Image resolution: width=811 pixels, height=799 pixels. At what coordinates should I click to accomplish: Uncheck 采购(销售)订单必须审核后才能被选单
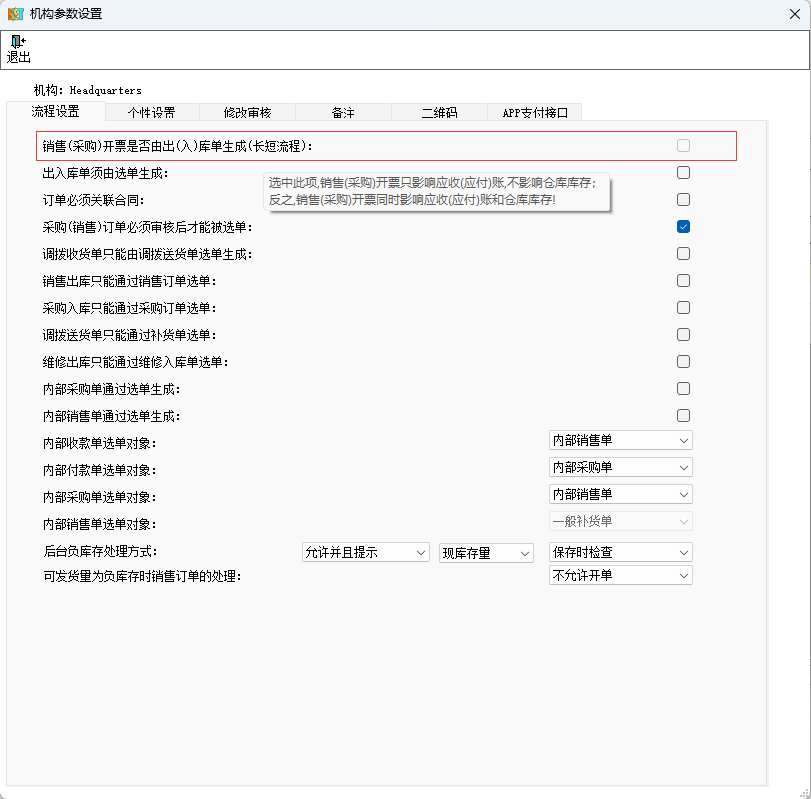(x=683, y=227)
